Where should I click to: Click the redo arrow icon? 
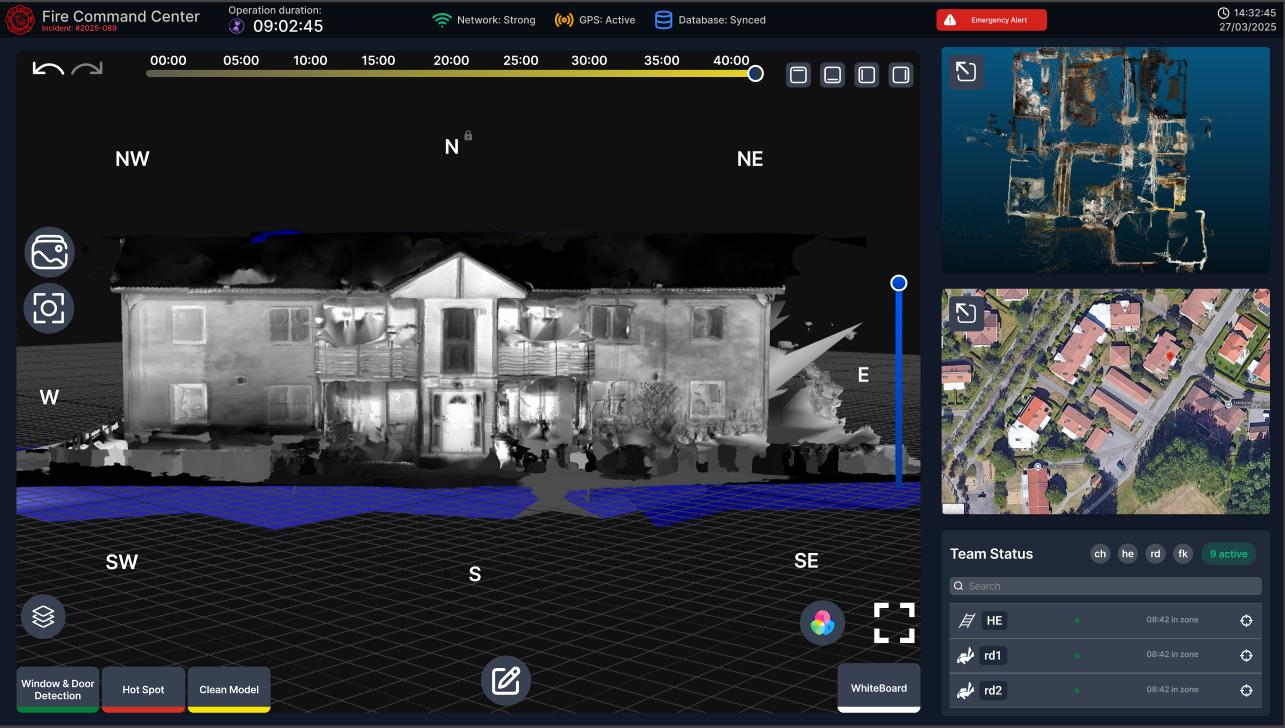pos(87,69)
